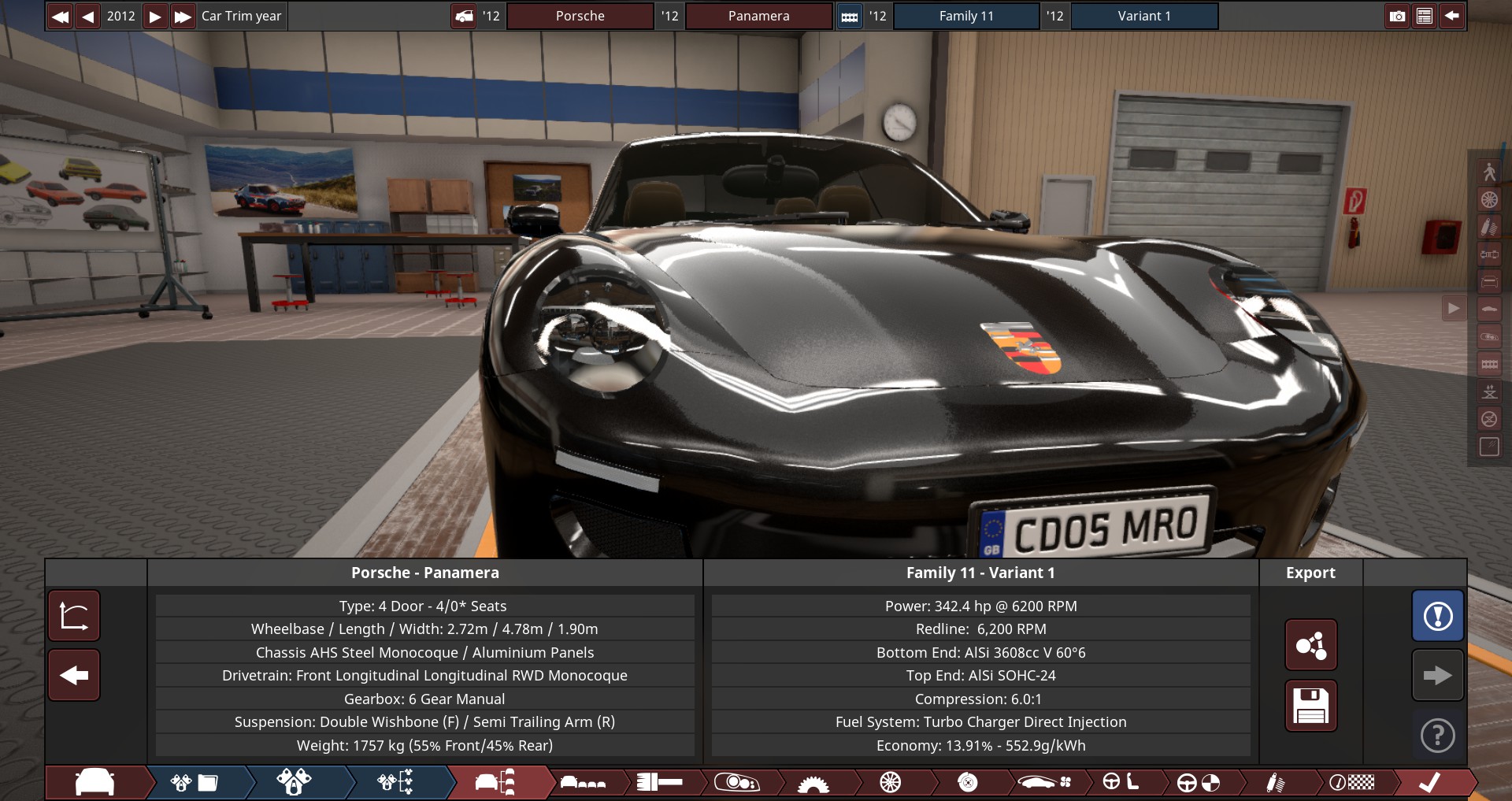Increase car trim year by one

pos(155,16)
